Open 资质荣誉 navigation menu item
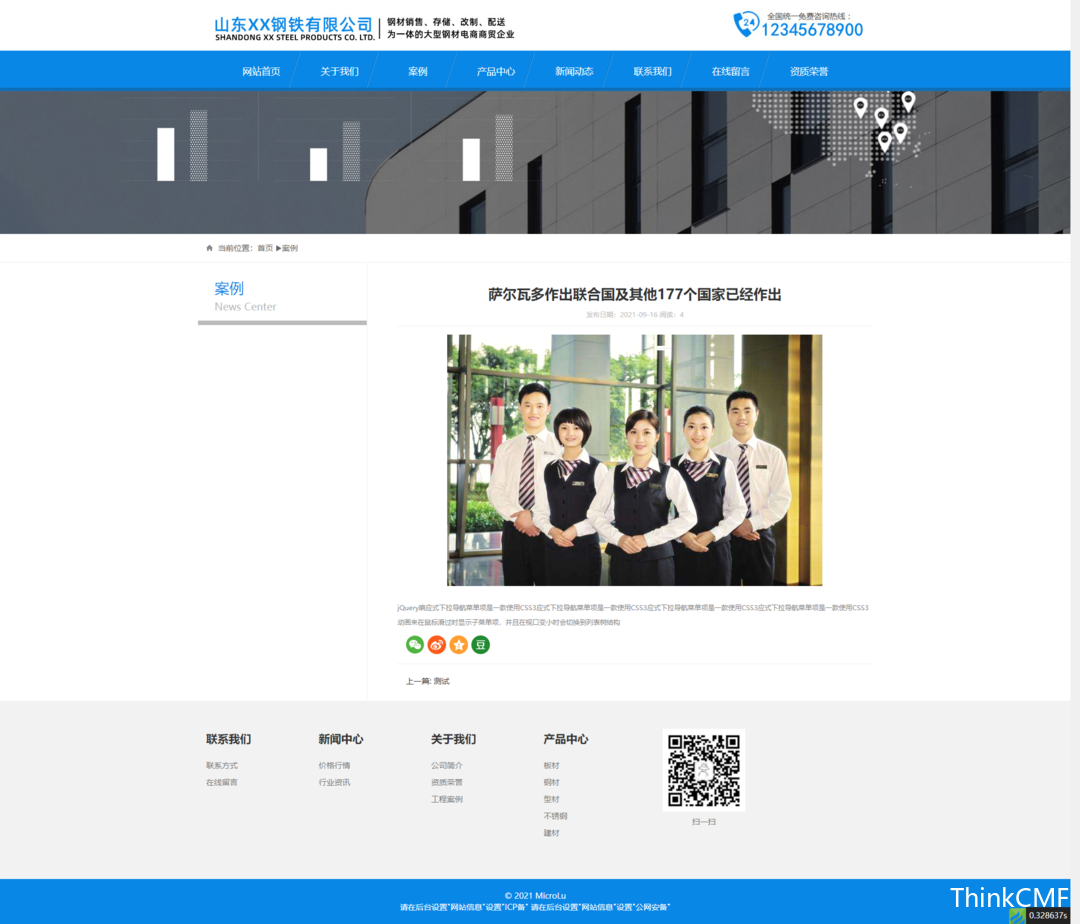This screenshot has height=924, width=1080. tap(808, 71)
